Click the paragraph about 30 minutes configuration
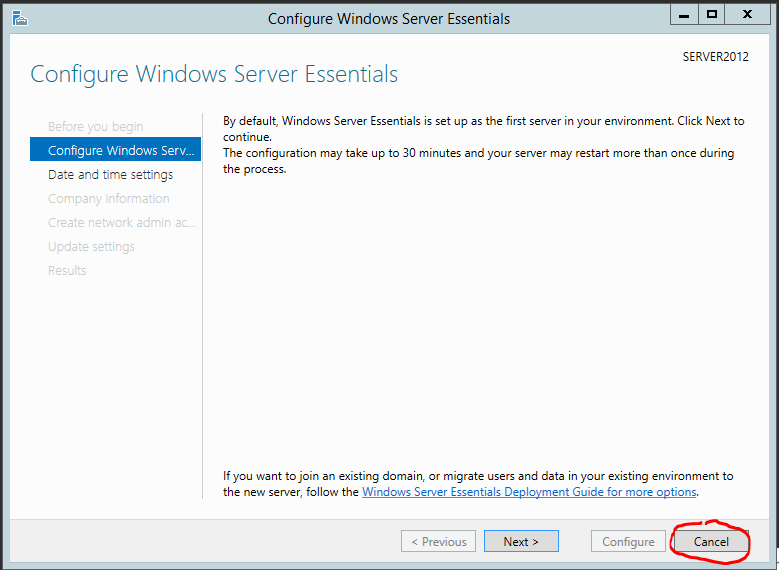The width and height of the screenshot is (779, 570). pyautogui.click(x=478, y=161)
